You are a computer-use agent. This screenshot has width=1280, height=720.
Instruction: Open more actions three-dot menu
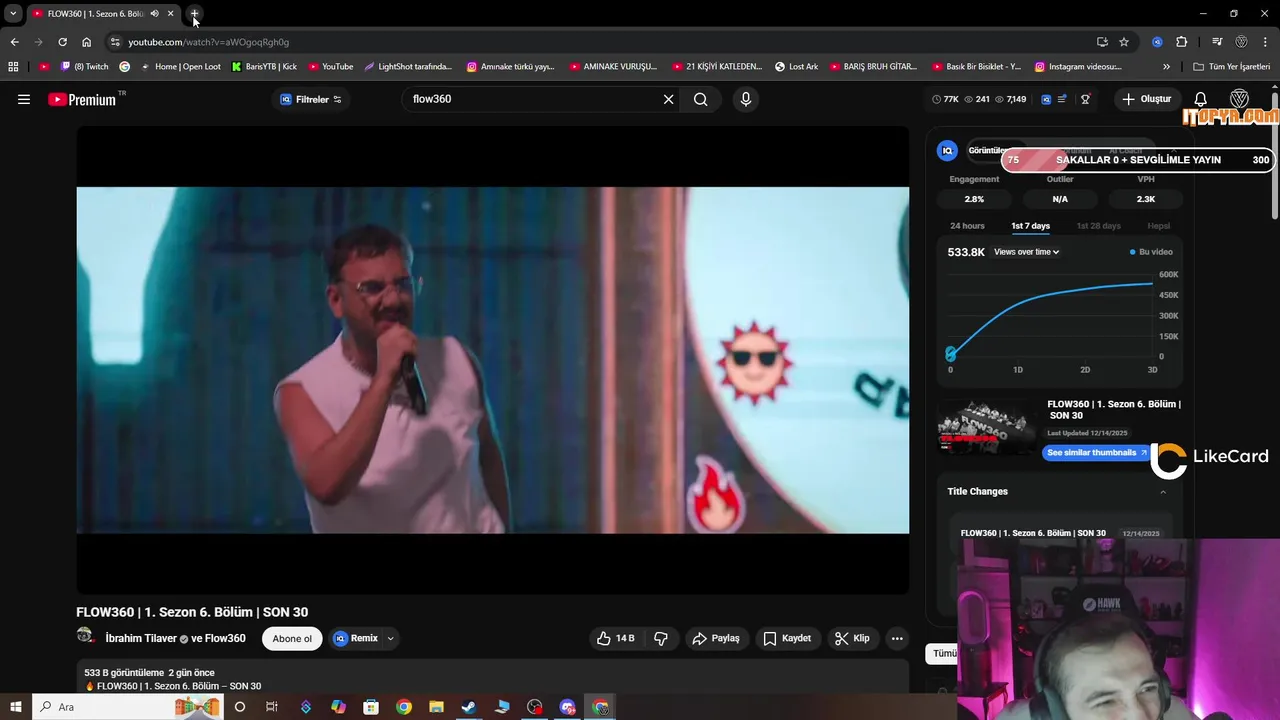pos(897,638)
